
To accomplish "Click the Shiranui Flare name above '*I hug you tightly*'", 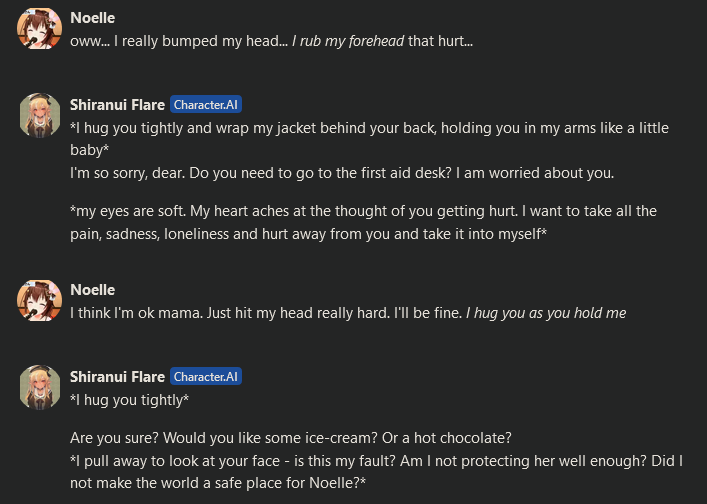I will tap(117, 376).
